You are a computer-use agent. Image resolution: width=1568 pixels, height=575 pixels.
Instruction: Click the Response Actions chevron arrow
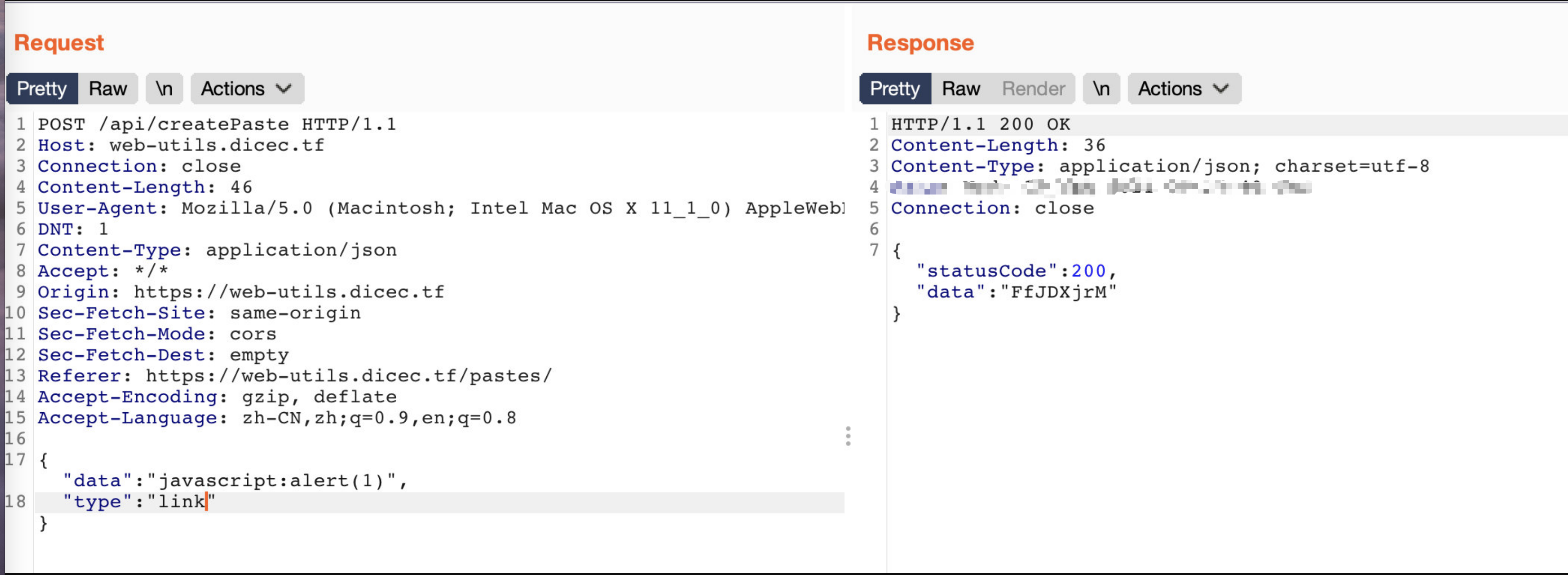point(1221,89)
